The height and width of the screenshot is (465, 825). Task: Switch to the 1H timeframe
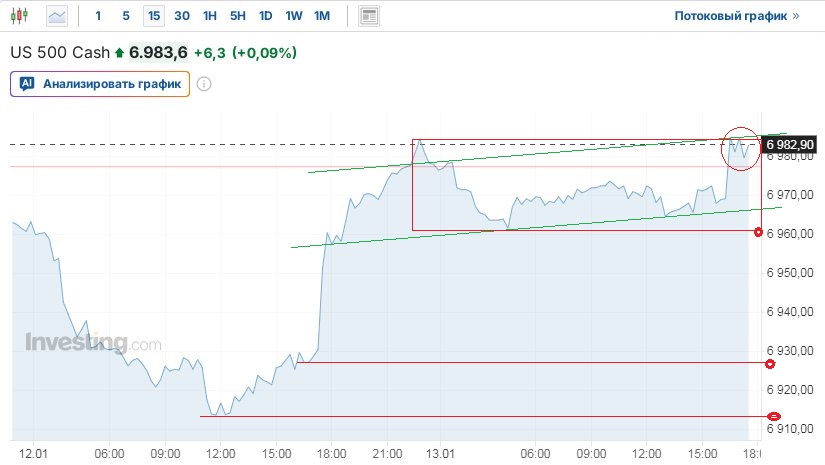(x=209, y=16)
